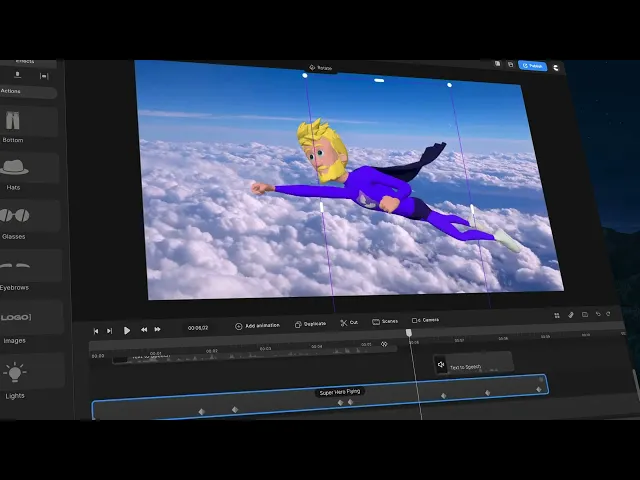The width and height of the screenshot is (640, 480).
Task: Click the eraser icon in timeline toolbar
Action: point(571,315)
